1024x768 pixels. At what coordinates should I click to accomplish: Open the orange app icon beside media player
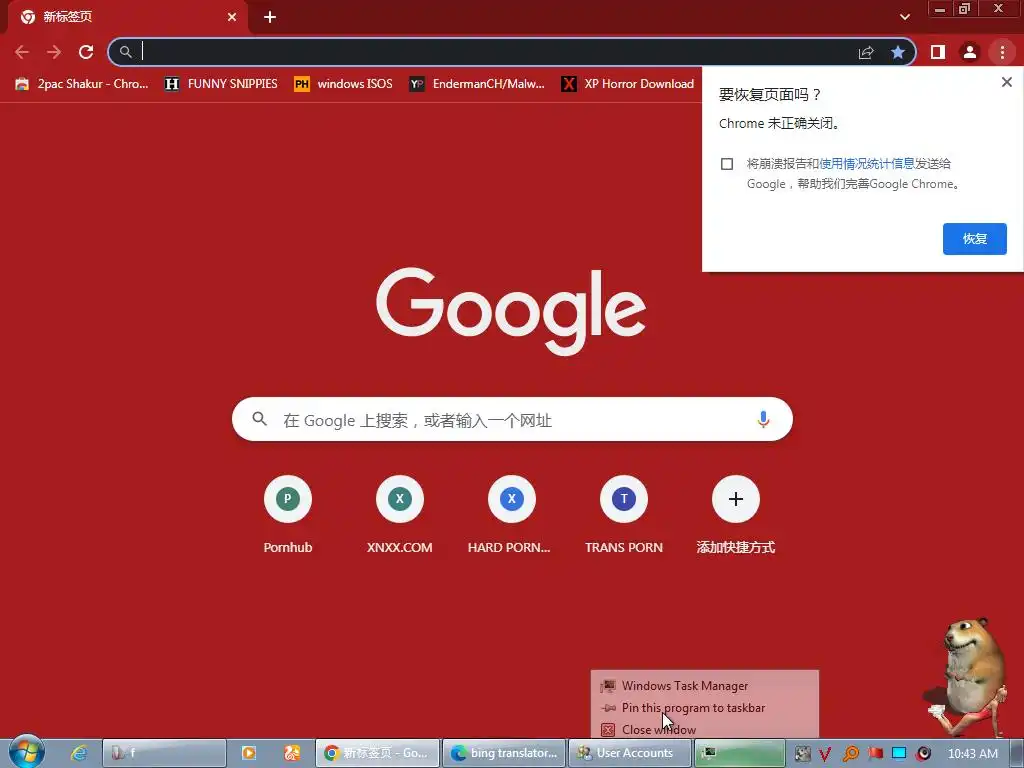point(291,753)
